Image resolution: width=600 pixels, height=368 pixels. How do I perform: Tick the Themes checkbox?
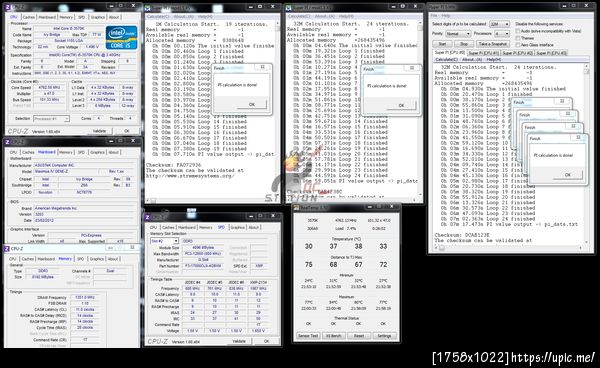[x=518, y=38]
